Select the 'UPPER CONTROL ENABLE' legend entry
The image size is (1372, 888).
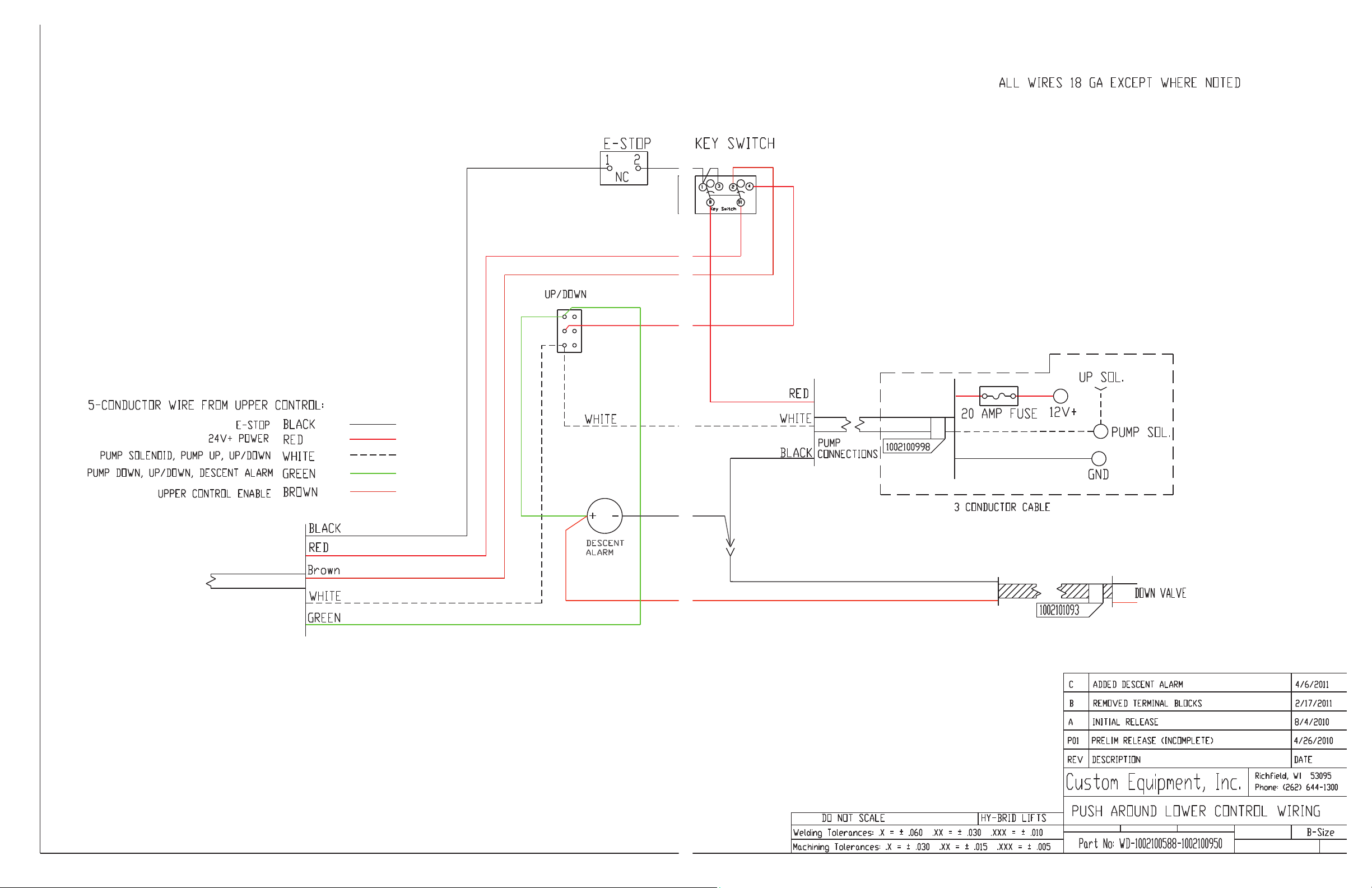tap(214, 494)
